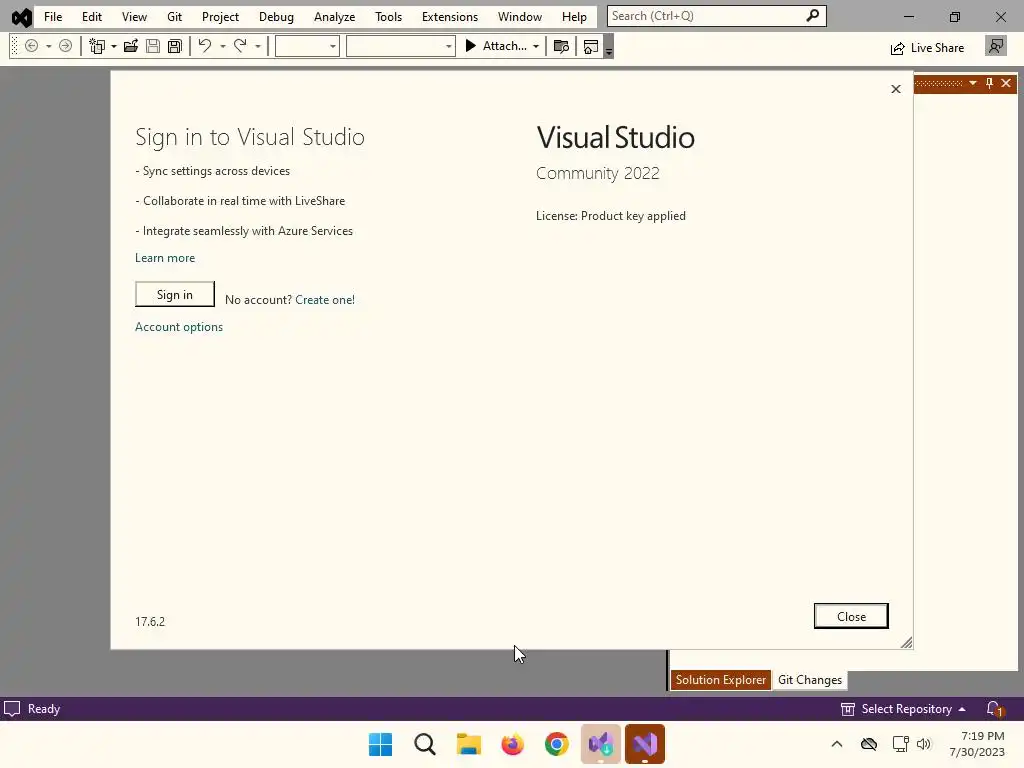Click the Navigate Forward arrow icon
Screen dimensions: 1024x768
pos(65,46)
